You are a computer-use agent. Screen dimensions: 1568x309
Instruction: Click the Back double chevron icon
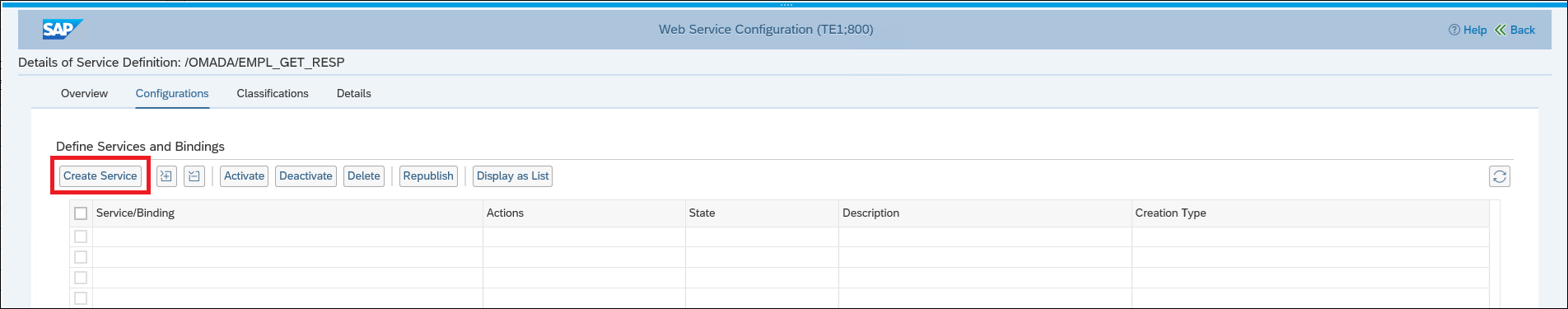(x=1500, y=30)
